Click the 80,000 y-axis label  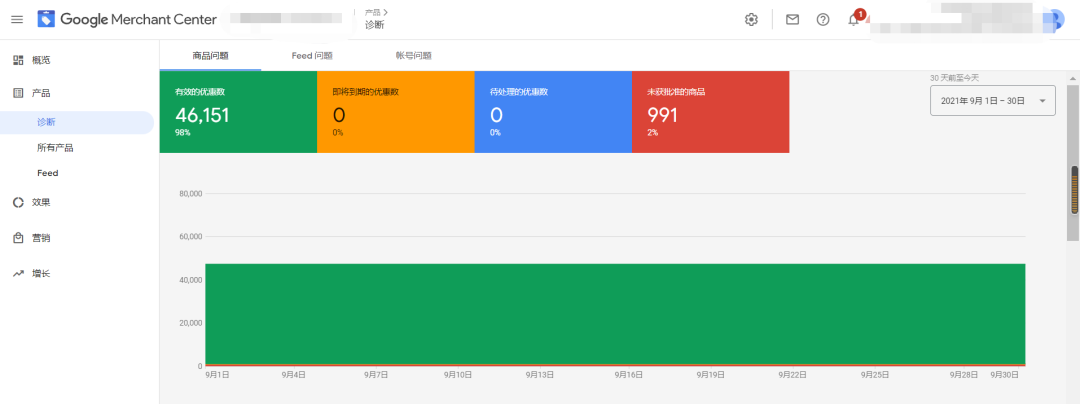click(x=189, y=194)
